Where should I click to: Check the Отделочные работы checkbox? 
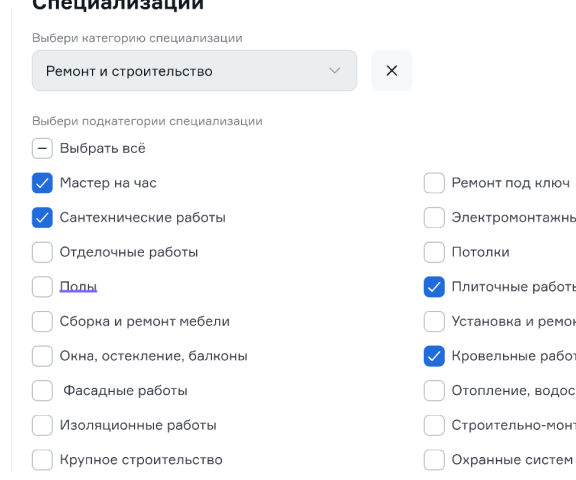(x=42, y=252)
